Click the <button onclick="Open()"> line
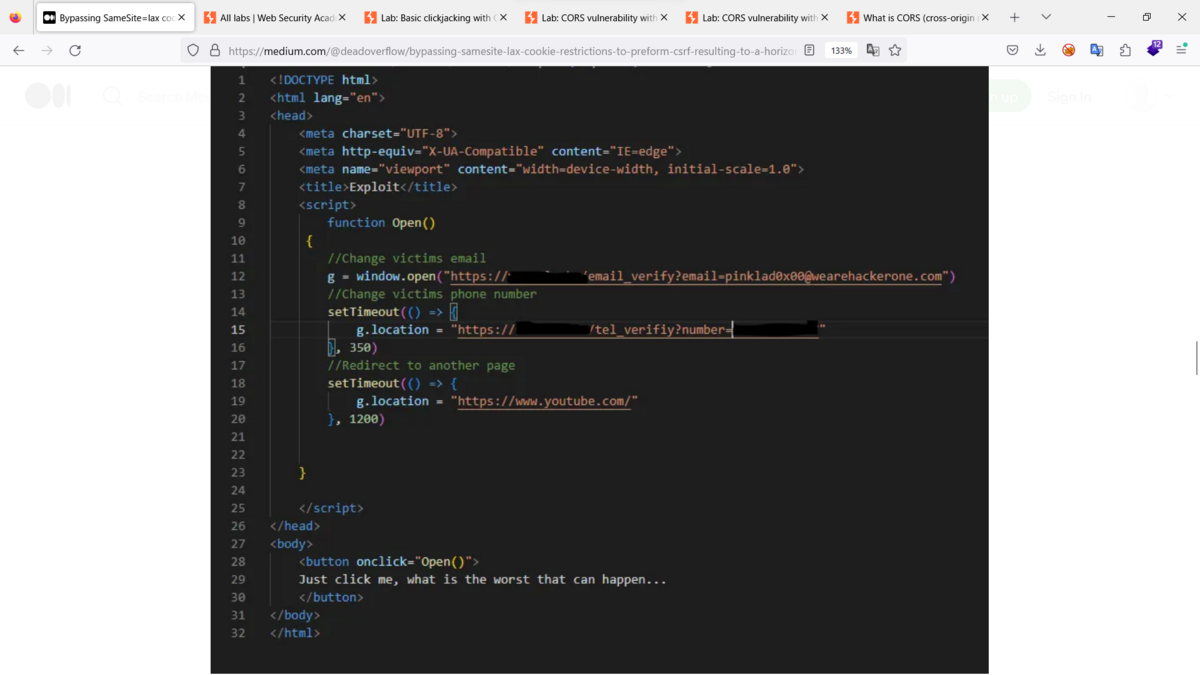 [x=389, y=562]
